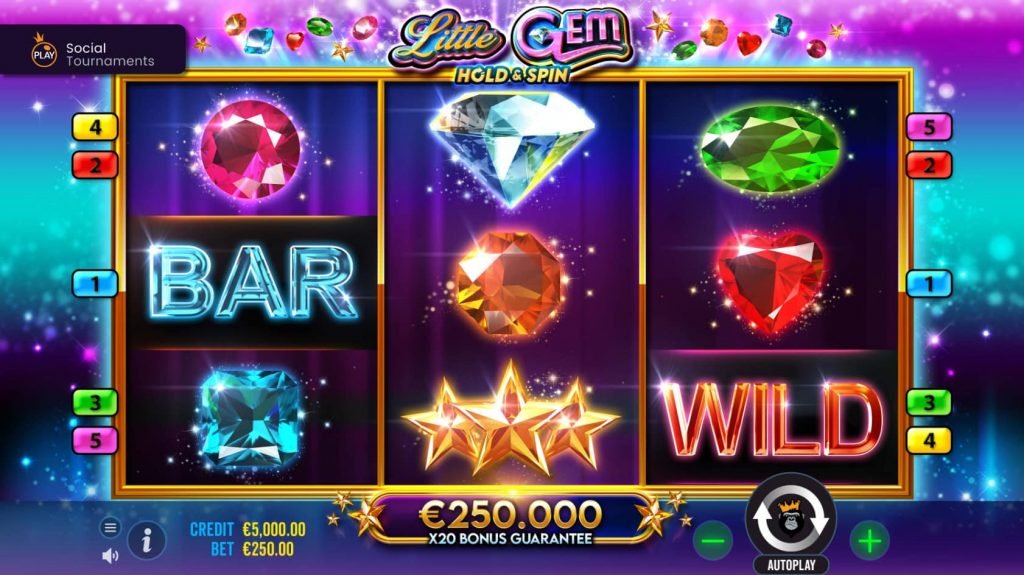Select the green payline 3 marker on the left
This screenshot has height=575, width=1024.
(x=95, y=402)
